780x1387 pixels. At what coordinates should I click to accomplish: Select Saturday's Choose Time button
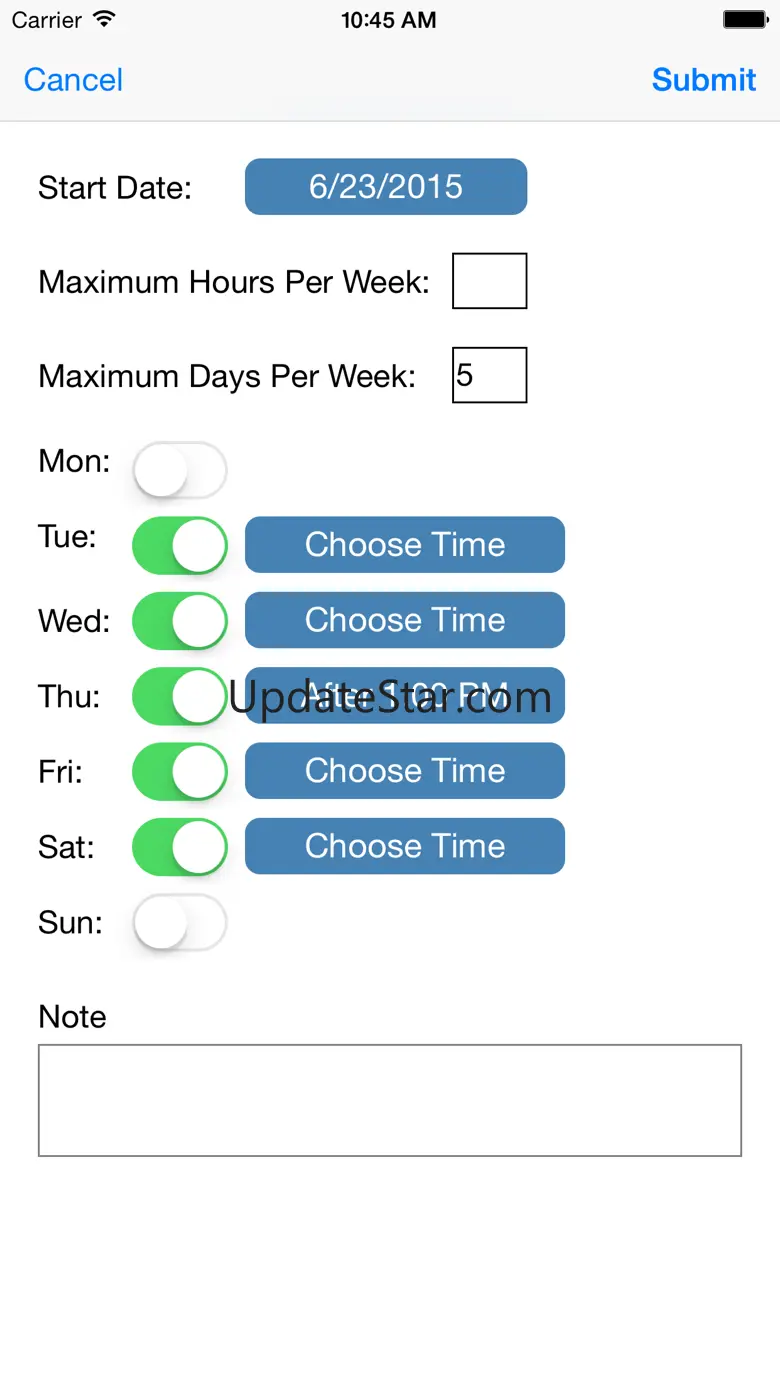(404, 846)
